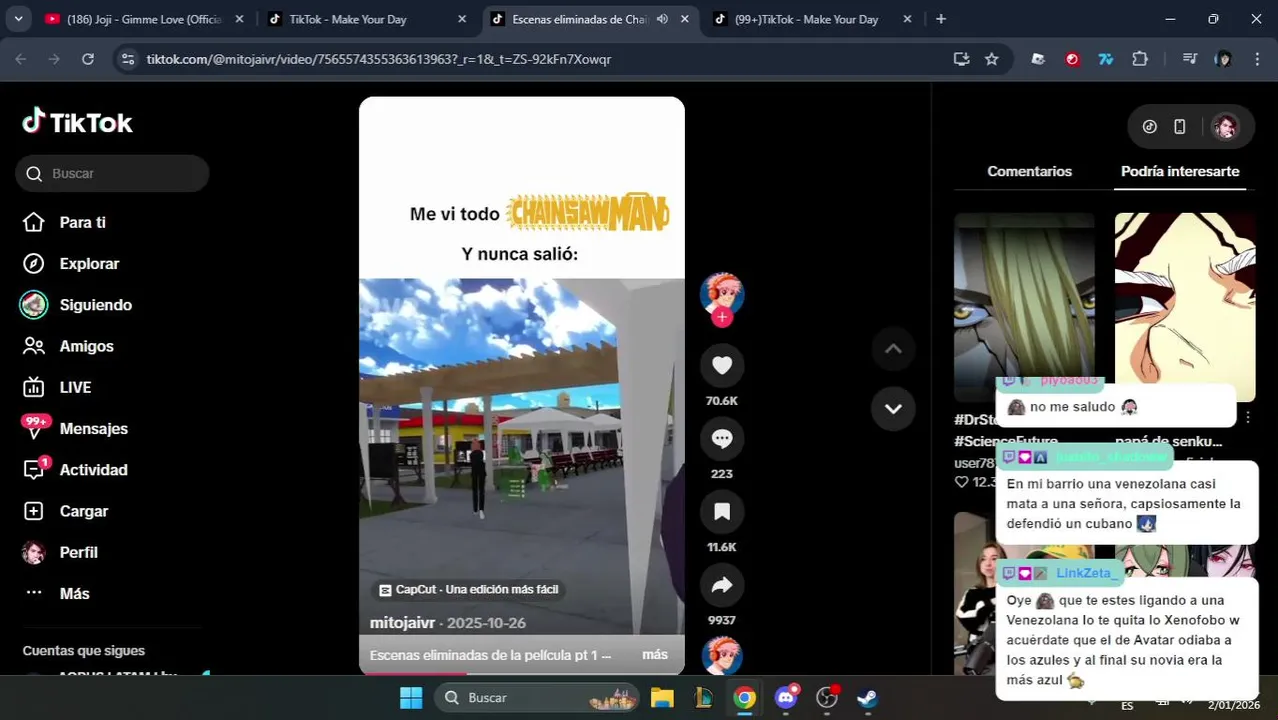Open the Windows Start menu
The height and width of the screenshot is (720, 1278).
411,697
